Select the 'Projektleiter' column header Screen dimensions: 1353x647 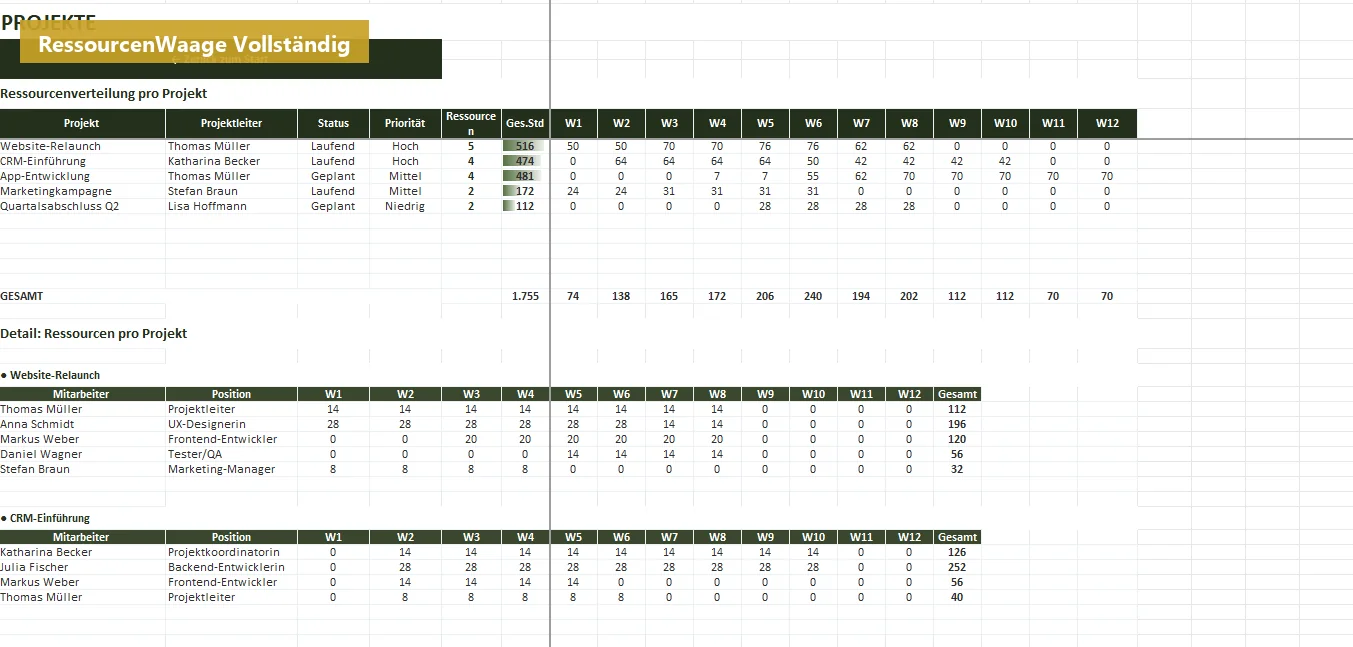coord(231,123)
